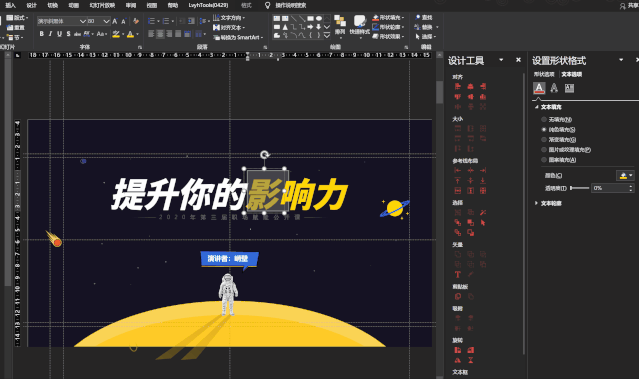Select the oval shape in shapes gallery

coord(319,18)
